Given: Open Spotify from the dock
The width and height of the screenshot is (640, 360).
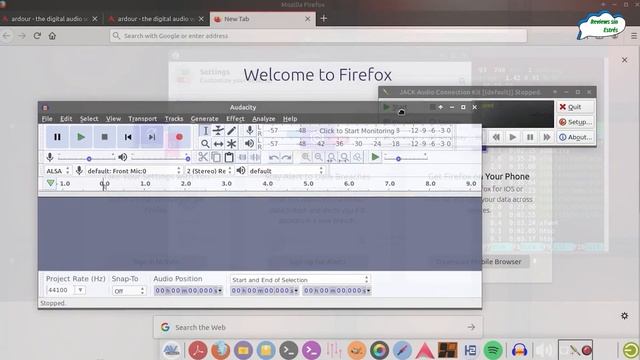Looking at the screenshot, I should (493, 350).
